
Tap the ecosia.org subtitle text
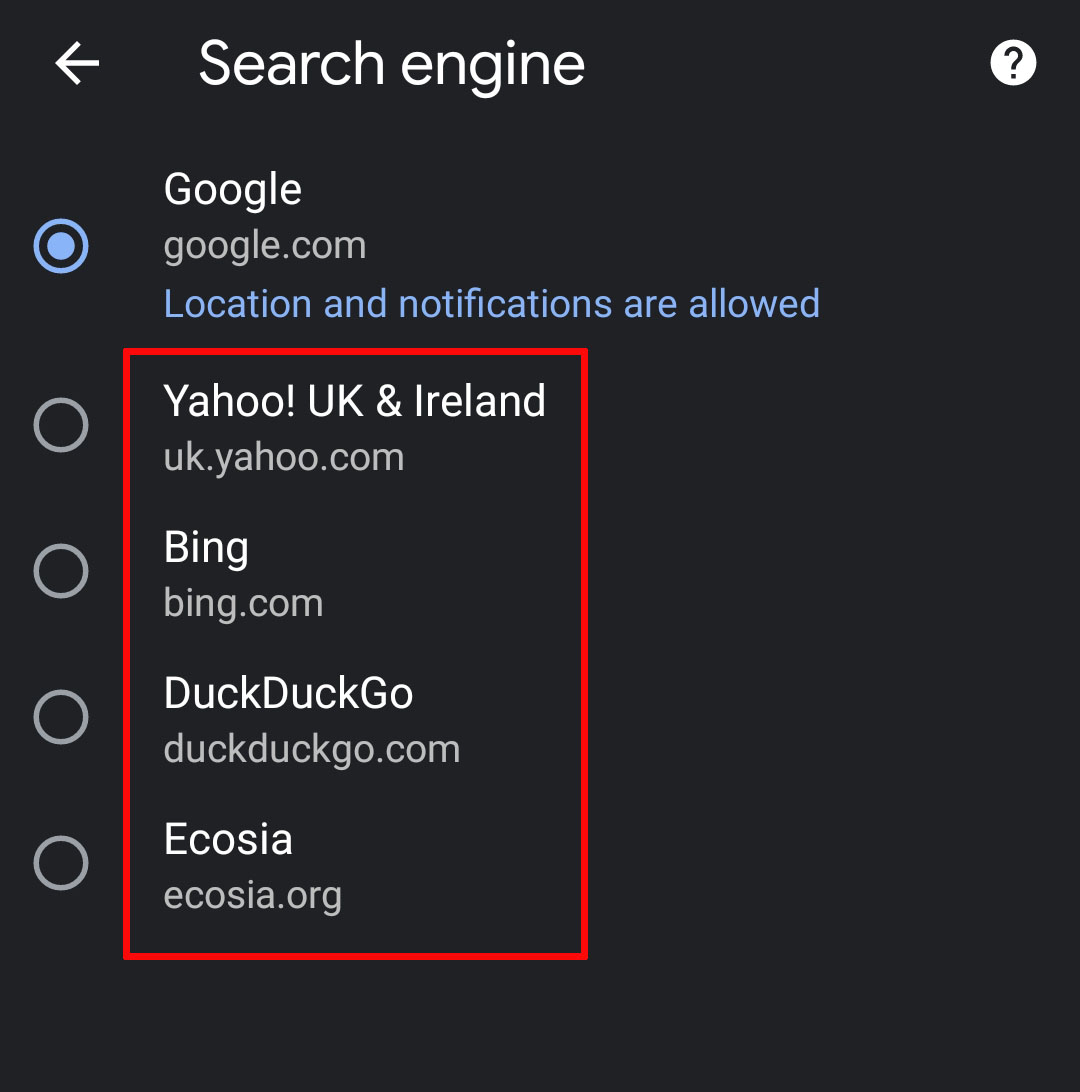253,896
